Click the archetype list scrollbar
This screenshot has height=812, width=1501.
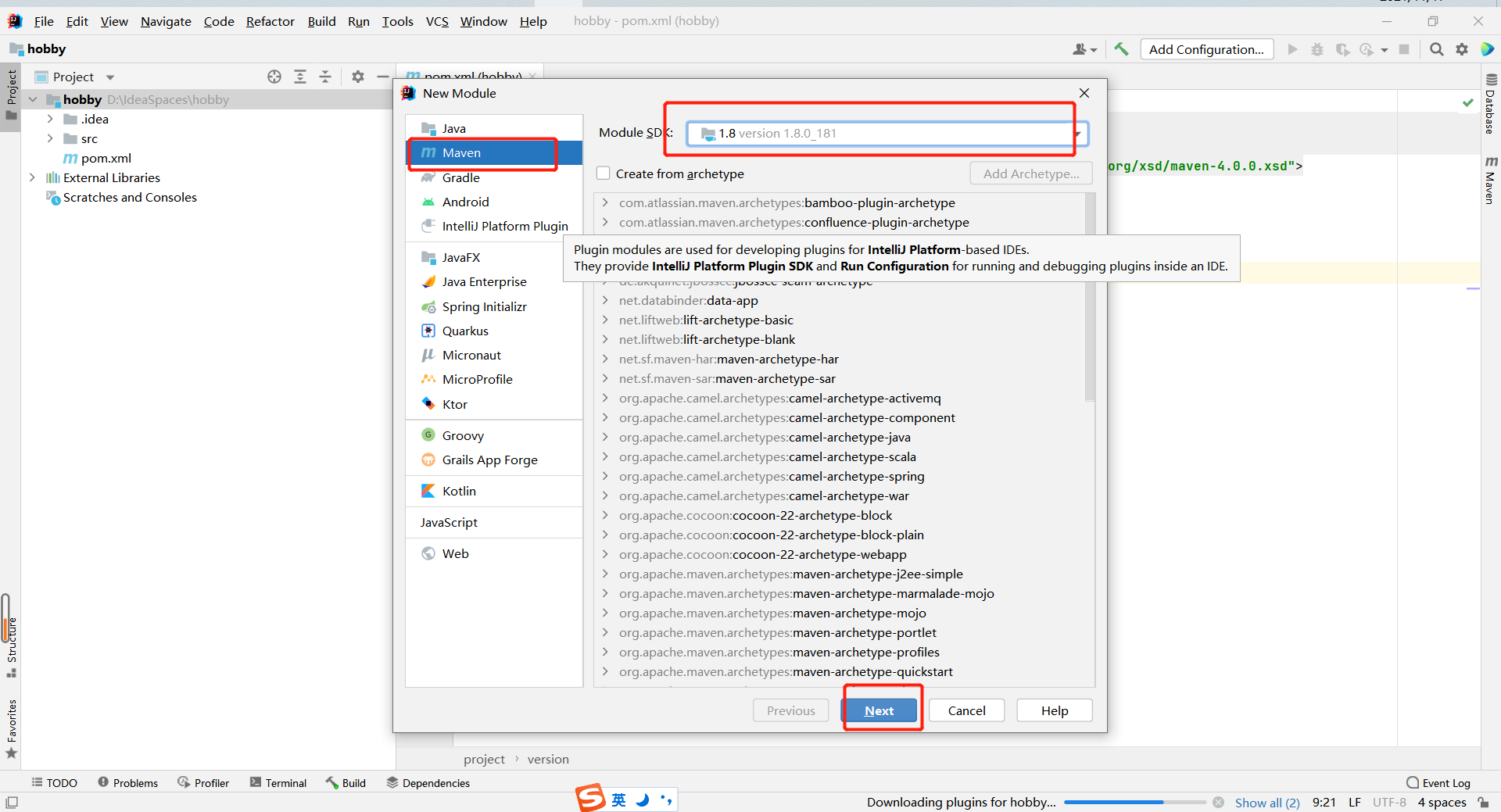1090,297
